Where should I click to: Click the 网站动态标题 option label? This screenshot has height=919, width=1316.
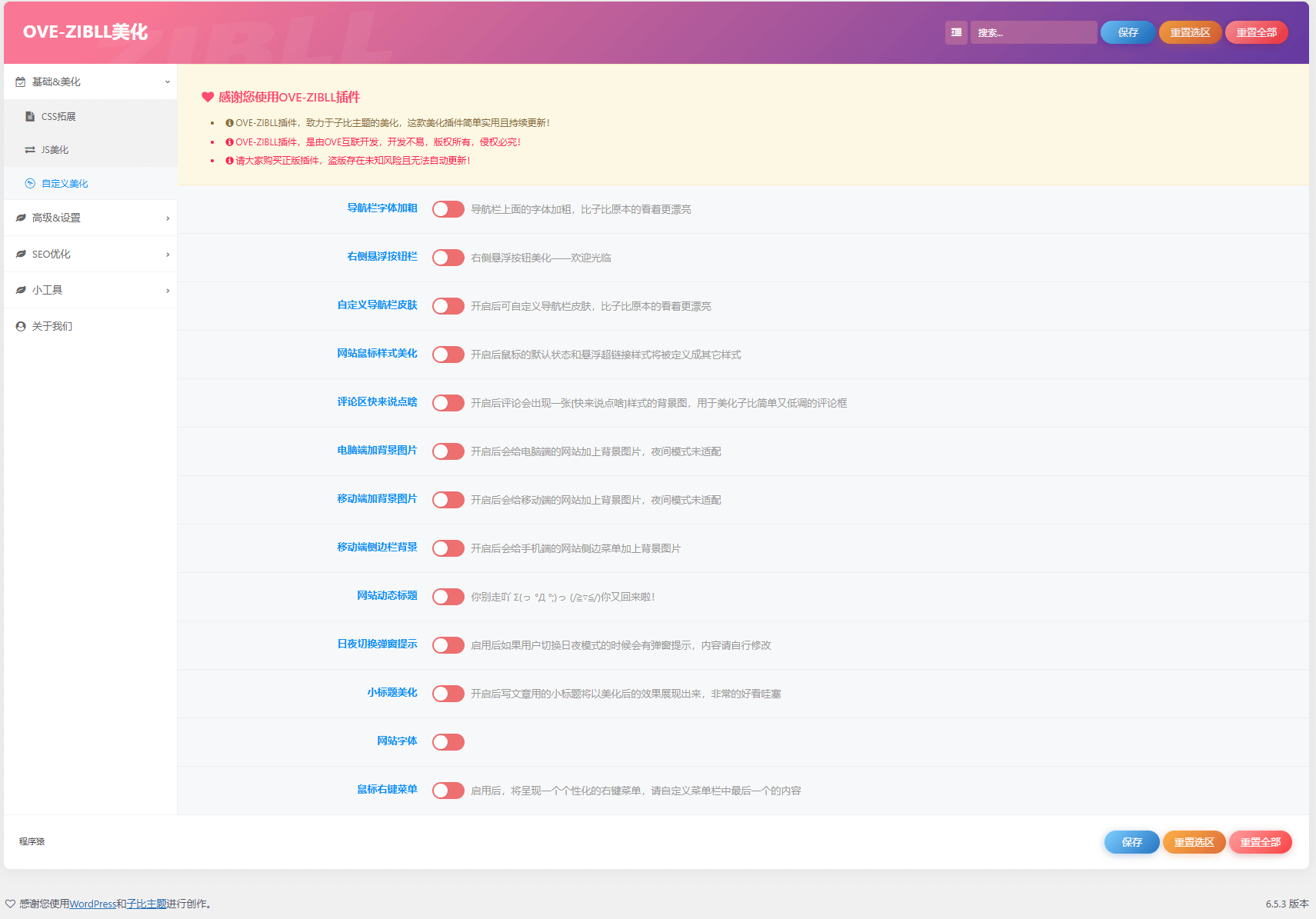pyautogui.click(x=387, y=595)
